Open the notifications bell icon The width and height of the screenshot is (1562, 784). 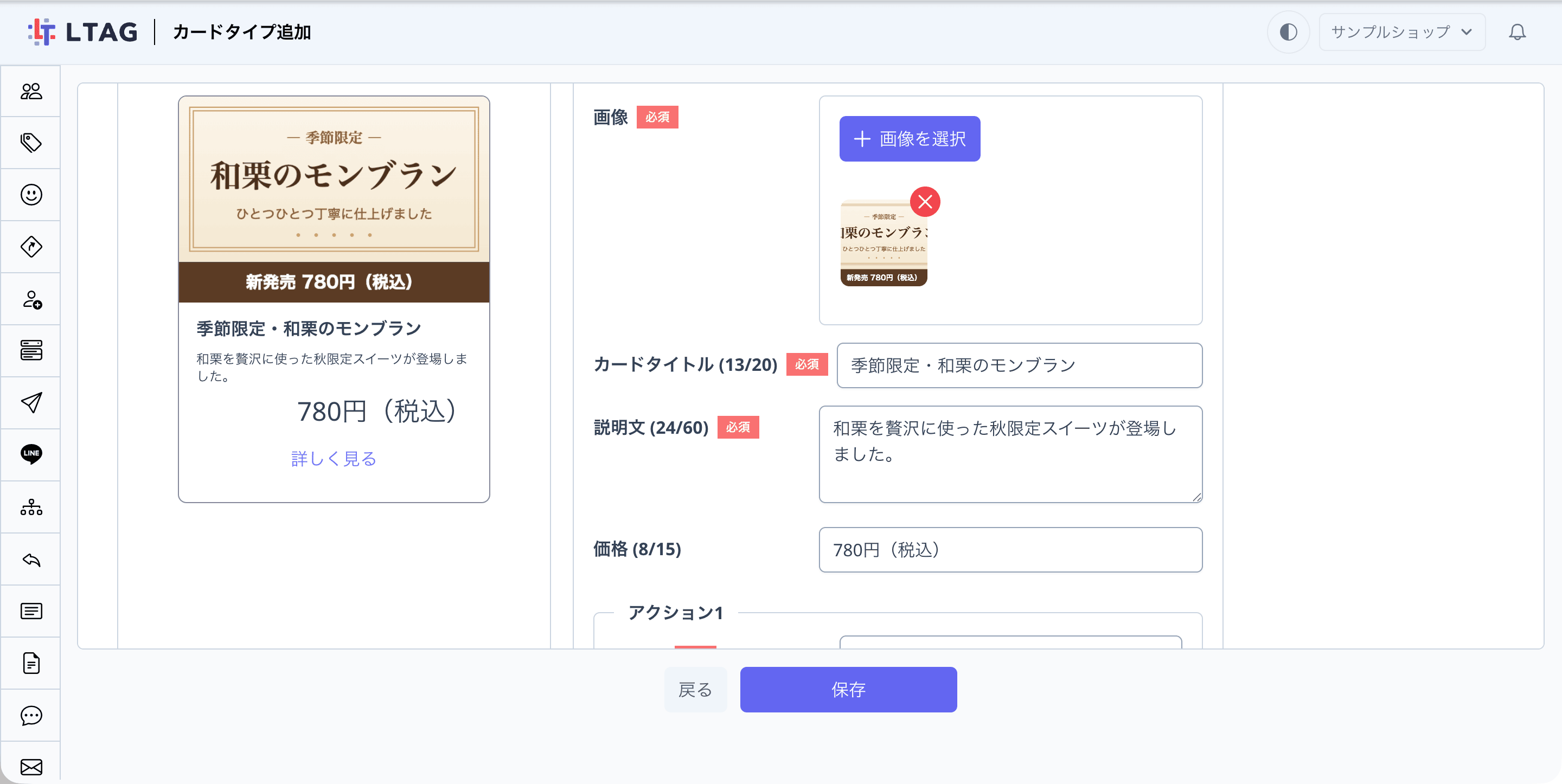pos(1516,31)
